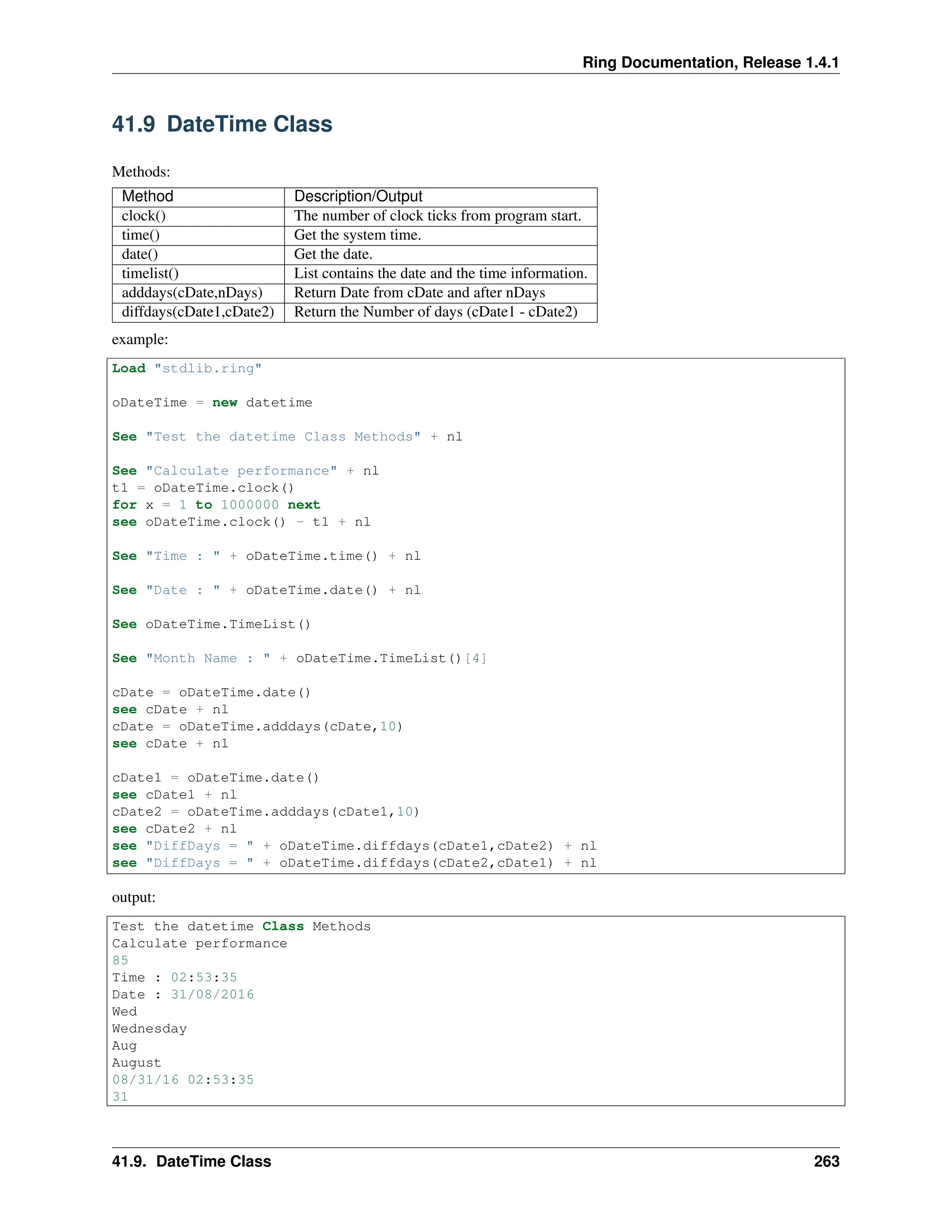
Task: Click the 'Ring Documentation, Release 1.4.1' header
Action: [710, 62]
